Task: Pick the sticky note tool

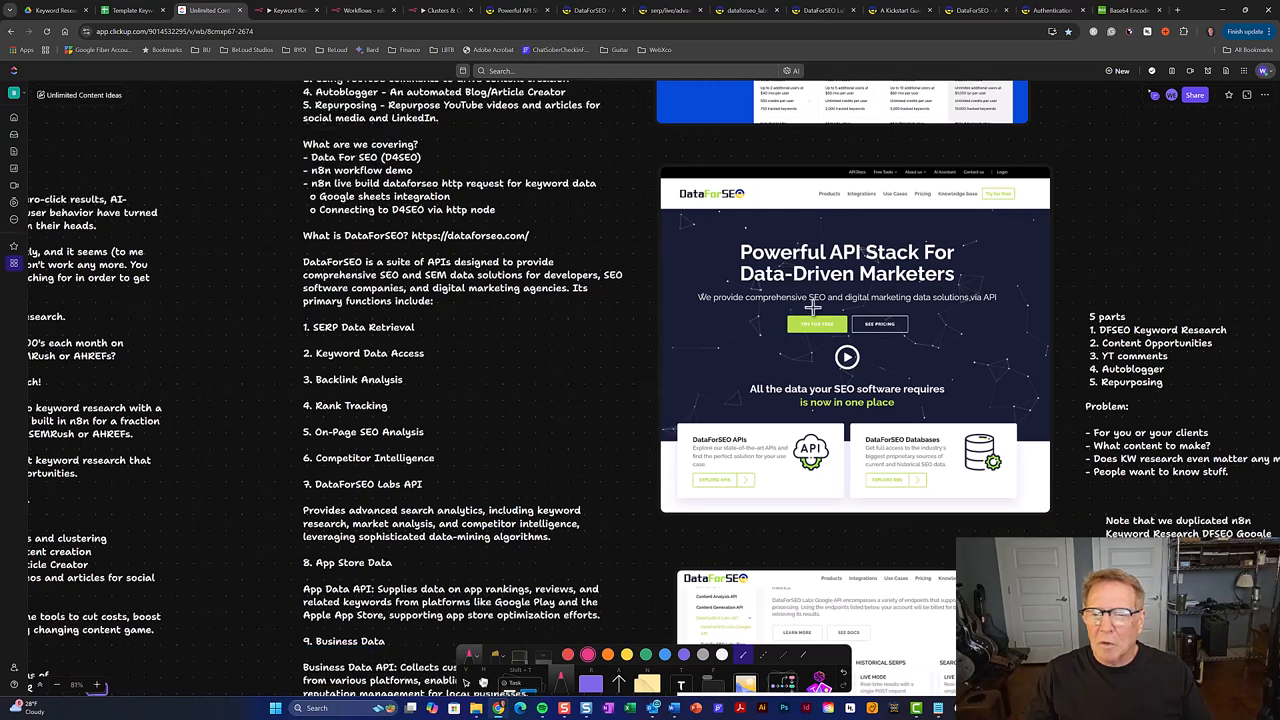Action: point(648,683)
